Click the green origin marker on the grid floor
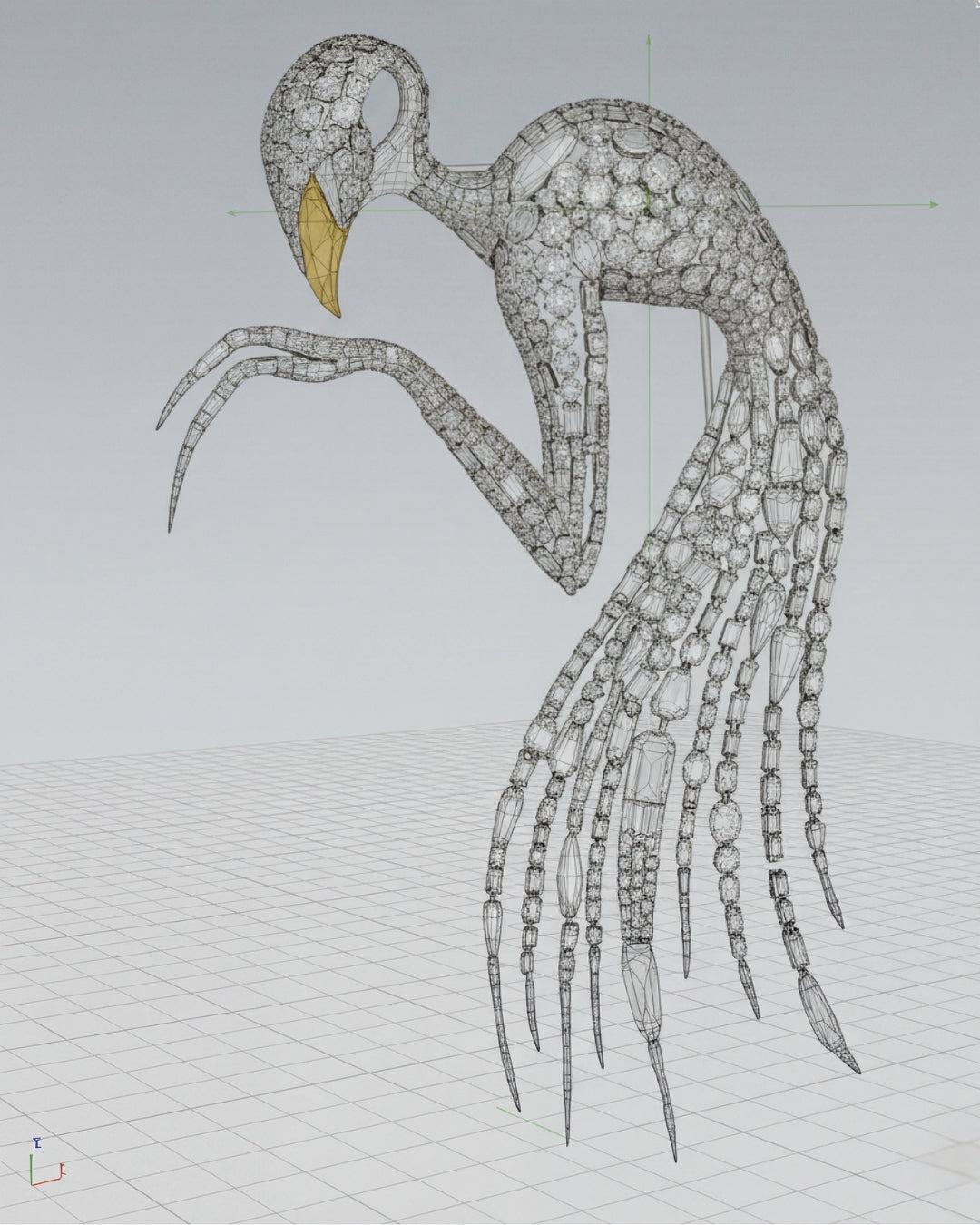 (531, 1119)
